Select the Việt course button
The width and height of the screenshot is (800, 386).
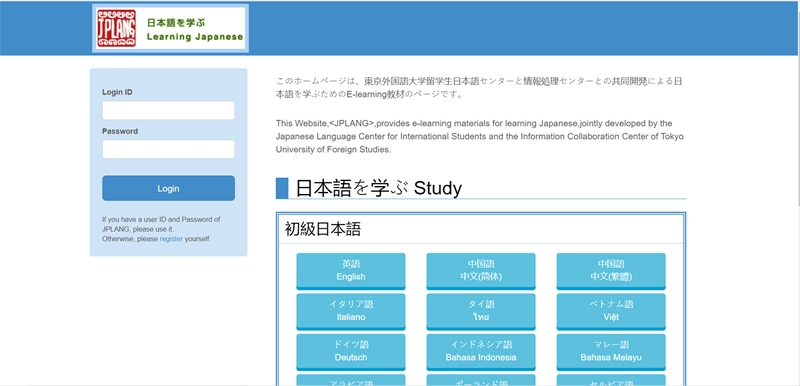coord(611,311)
